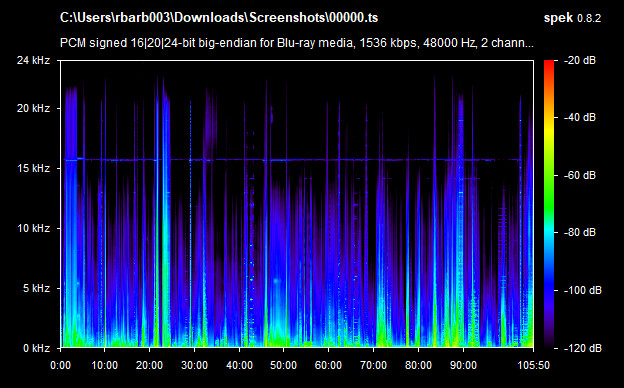The height and width of the screenshot is (388, 624).
Task: Click the 0:00 time axis label
Action: [60, 365]
